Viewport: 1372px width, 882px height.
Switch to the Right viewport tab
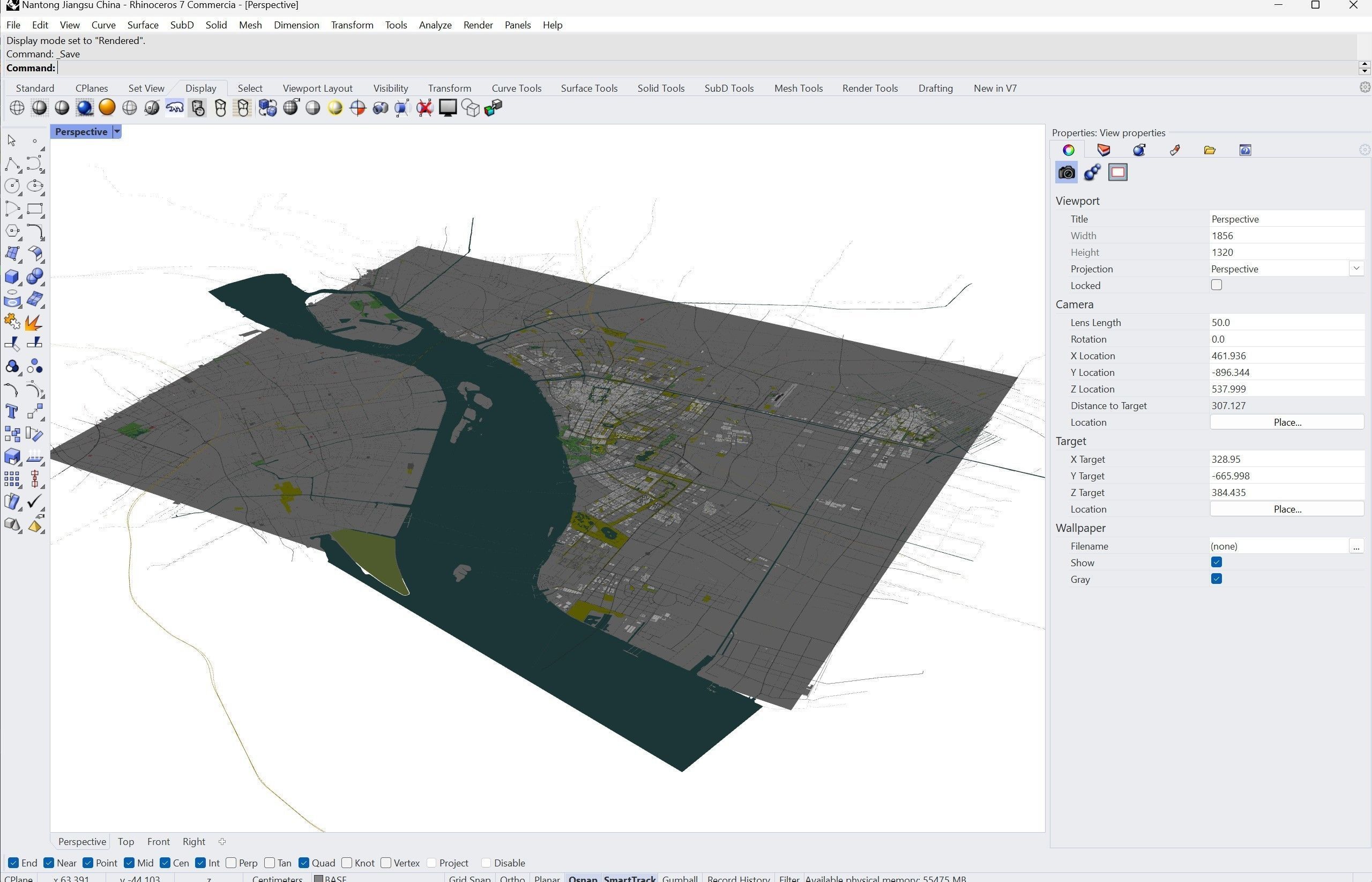pyautogui.click(x=193, y=841)
